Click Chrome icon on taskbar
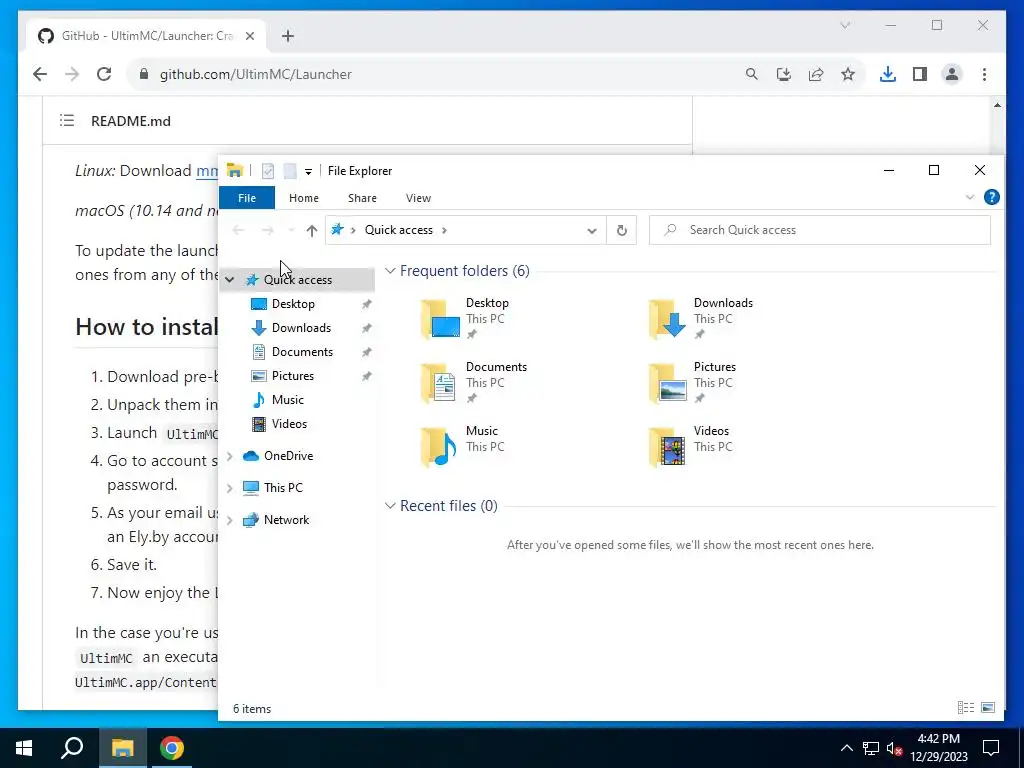This screenshot has height=768, width=1024. [x=172, y=748]
